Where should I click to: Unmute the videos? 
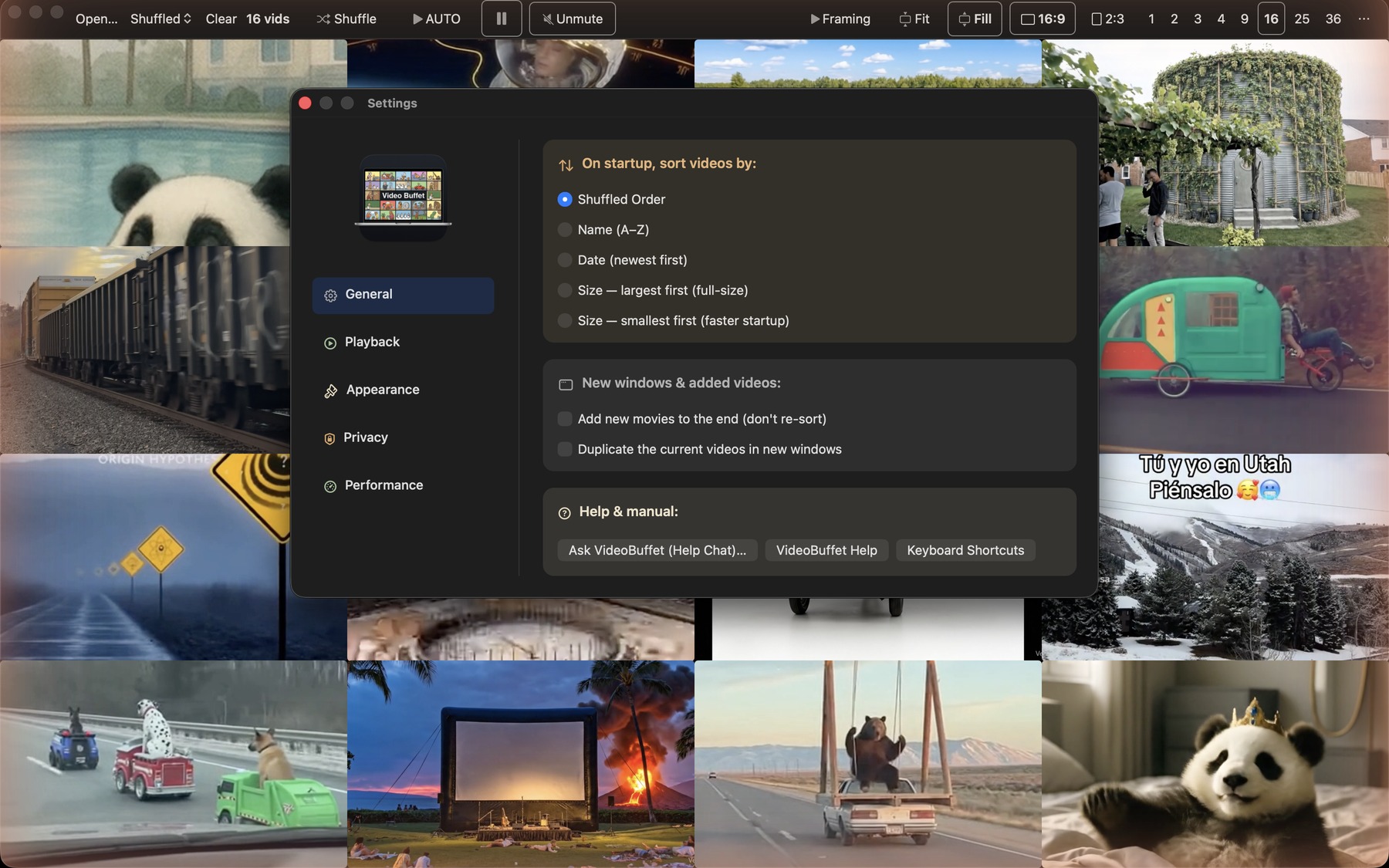tap(572, 19)
